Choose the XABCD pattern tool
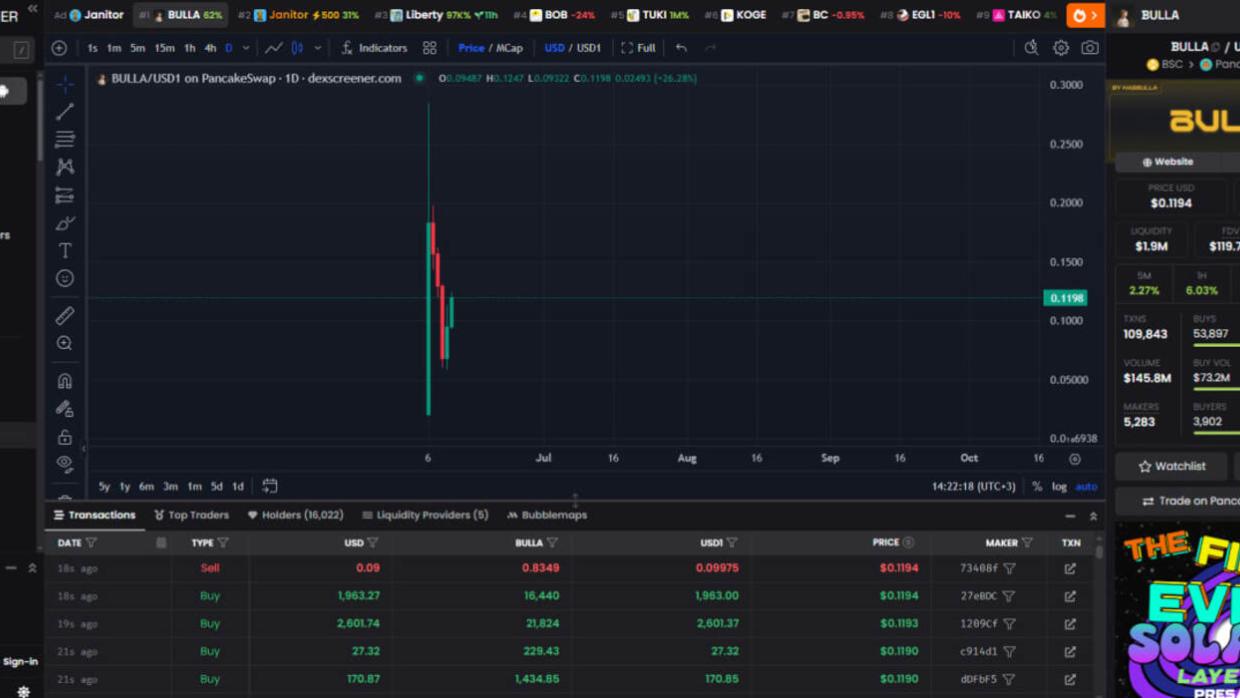 [x=65, y=167]
